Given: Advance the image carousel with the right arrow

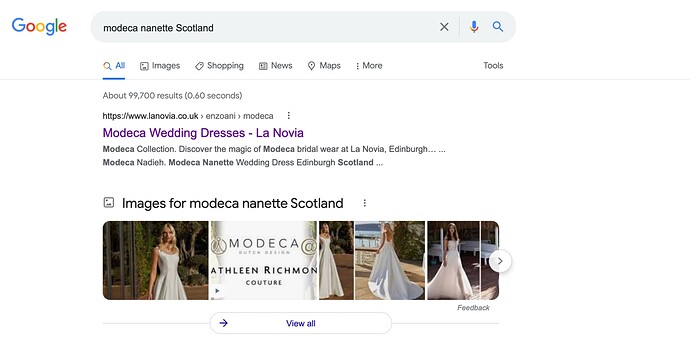Looking at the screenshot, I should click(x=500, y=261).
